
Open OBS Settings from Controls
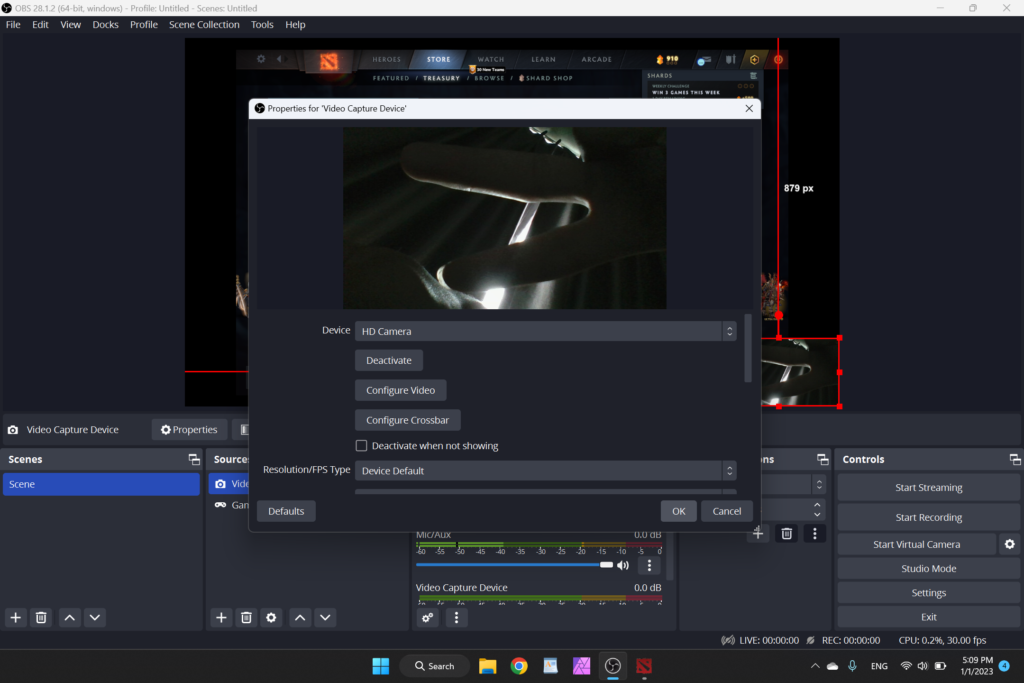(x=929, y=593)
